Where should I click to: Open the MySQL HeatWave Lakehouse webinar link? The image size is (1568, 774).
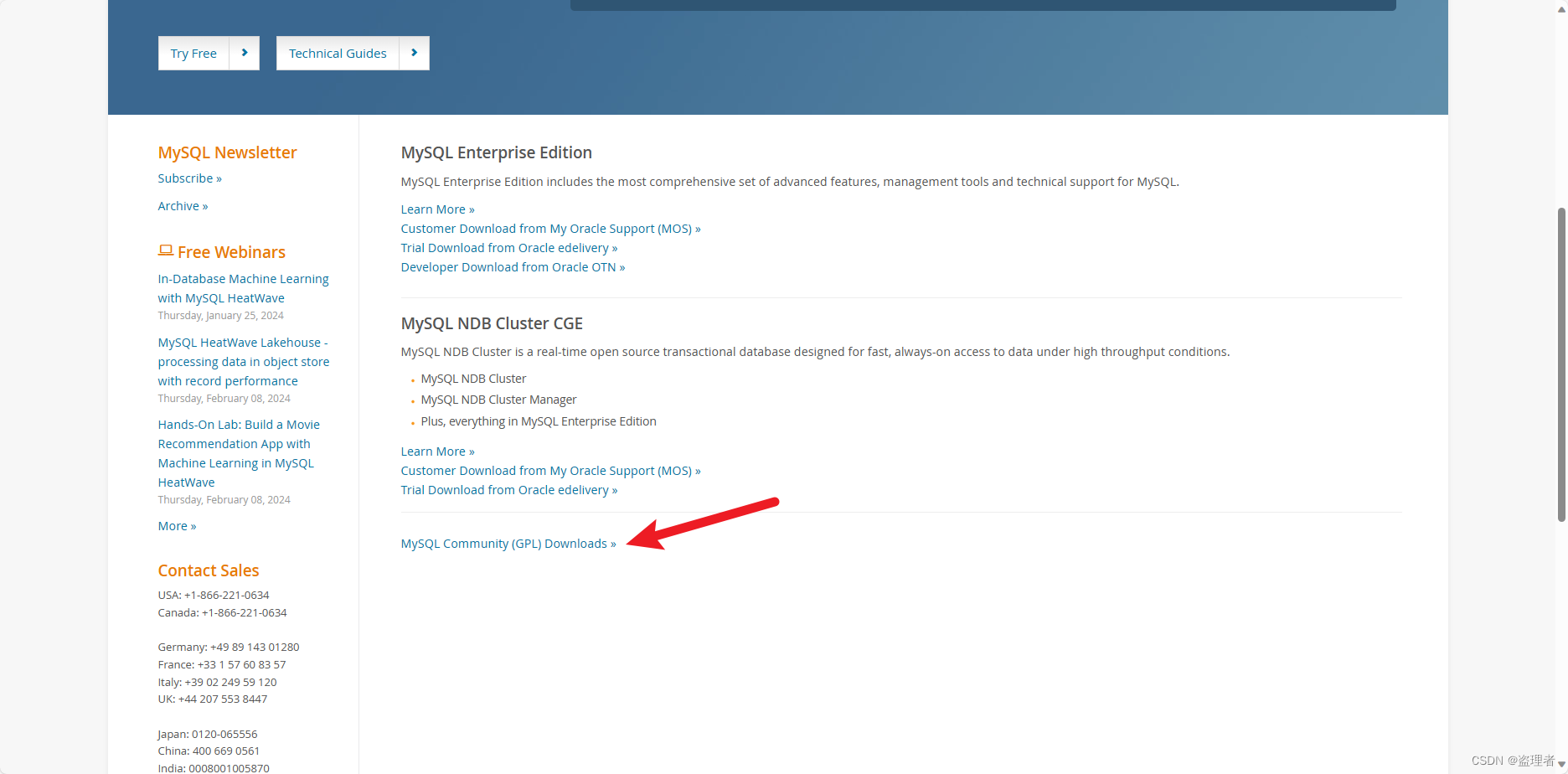pos(244,362)
